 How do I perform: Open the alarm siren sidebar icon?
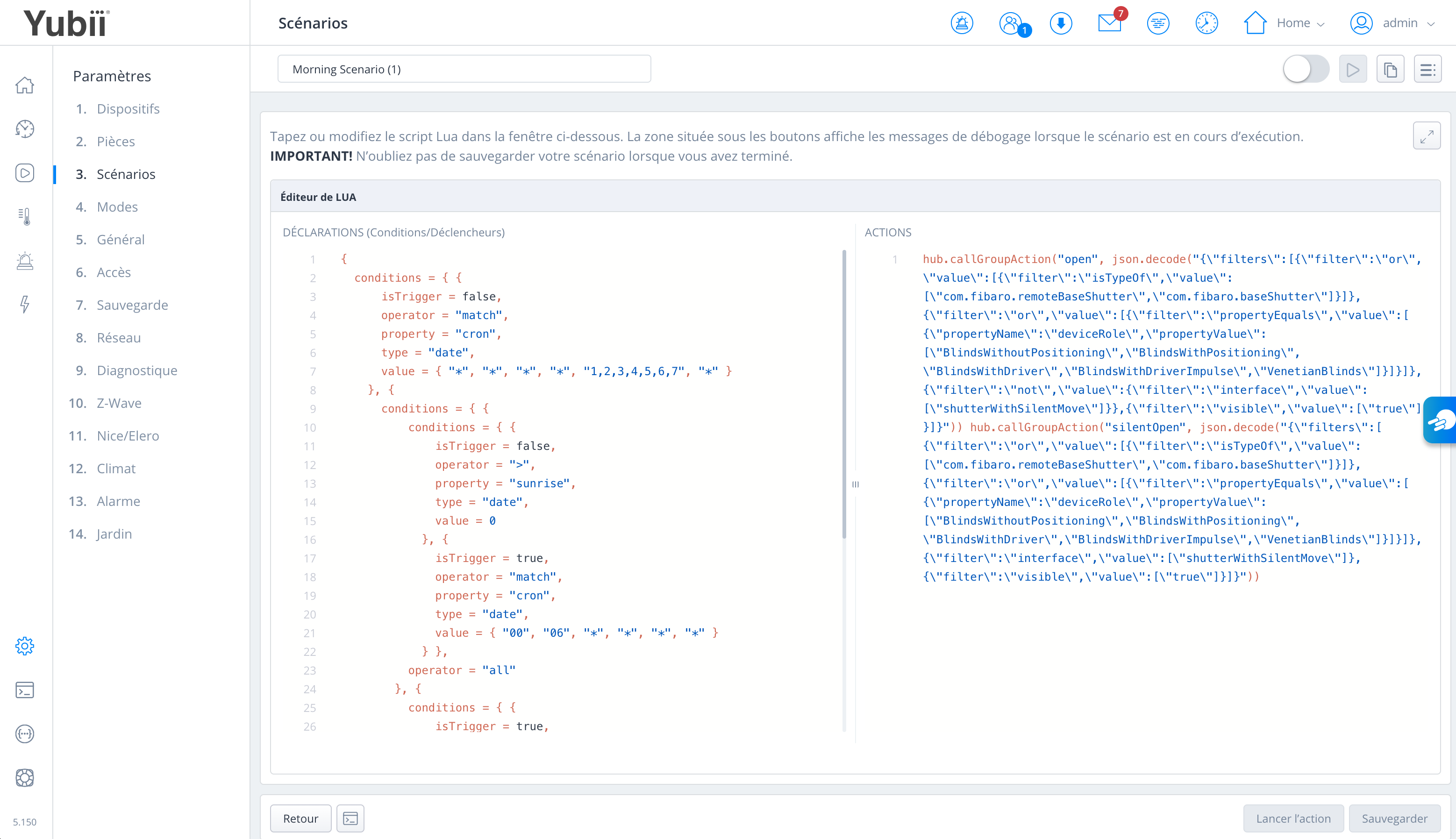tap(25, 261)
